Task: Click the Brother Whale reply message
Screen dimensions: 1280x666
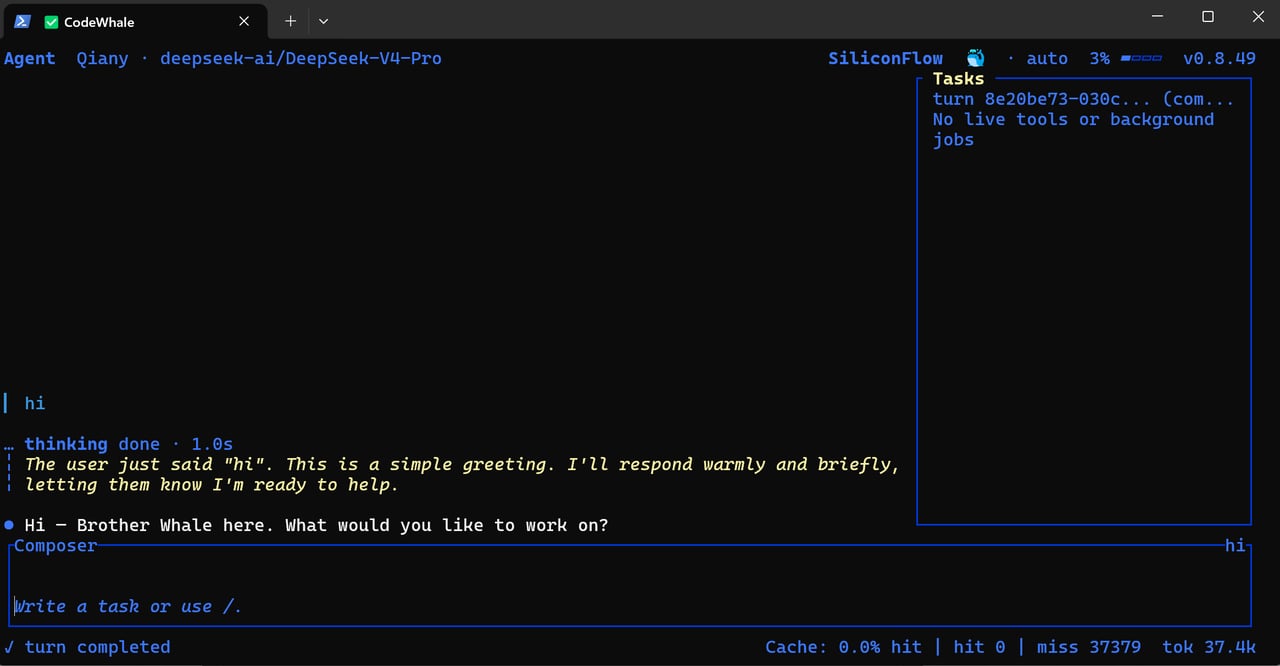Action: 316,525
